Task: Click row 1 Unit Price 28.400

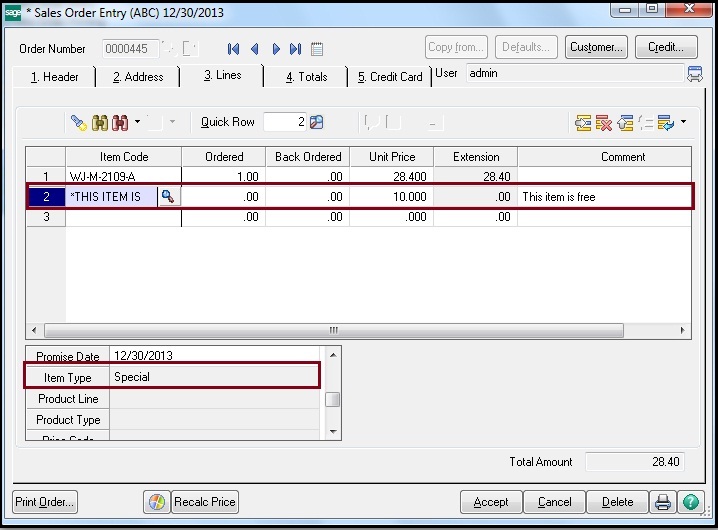Action: point(392,176)
